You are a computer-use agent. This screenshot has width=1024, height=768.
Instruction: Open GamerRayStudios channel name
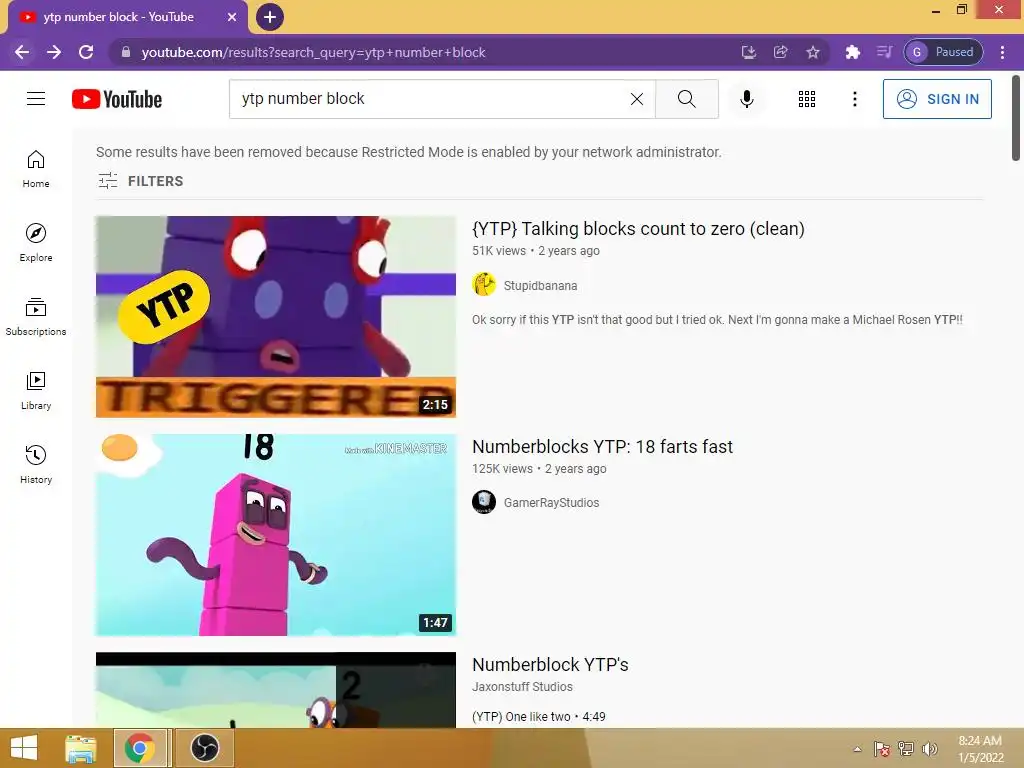point(551,502)
